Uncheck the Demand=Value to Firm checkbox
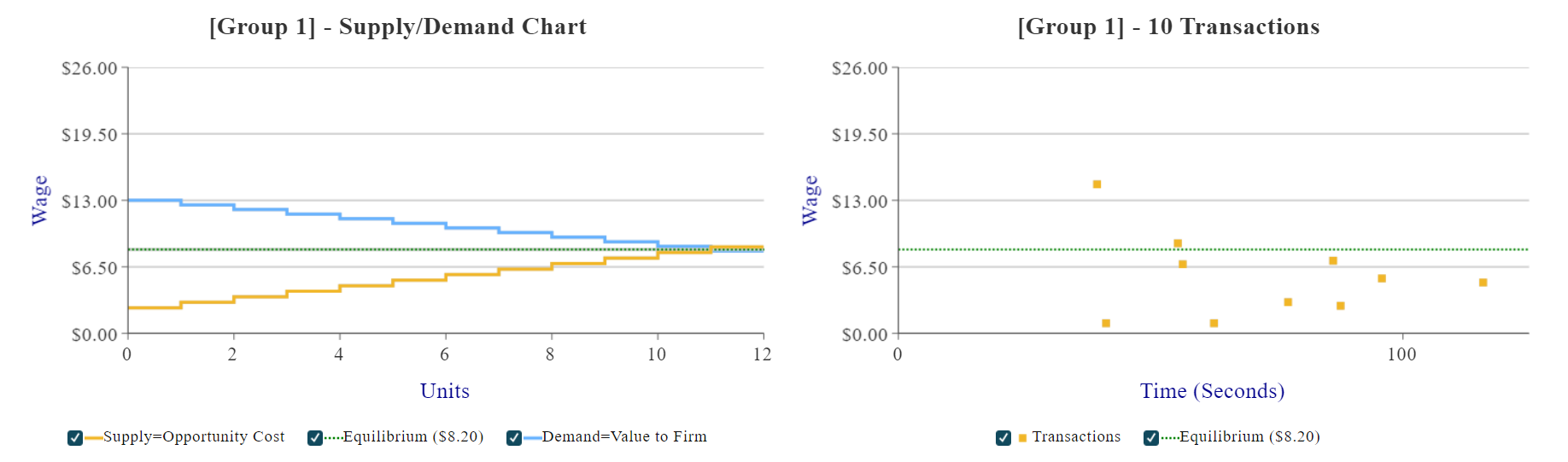This screenshot has height=462, width=1568. [514, 438]
